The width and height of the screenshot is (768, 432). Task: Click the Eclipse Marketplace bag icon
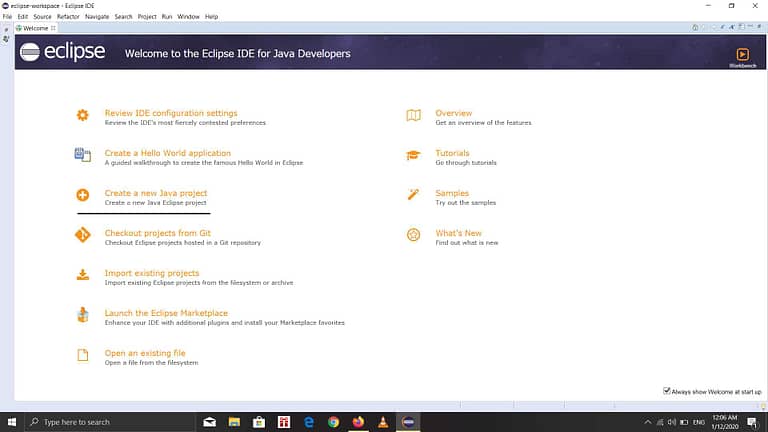83,314
